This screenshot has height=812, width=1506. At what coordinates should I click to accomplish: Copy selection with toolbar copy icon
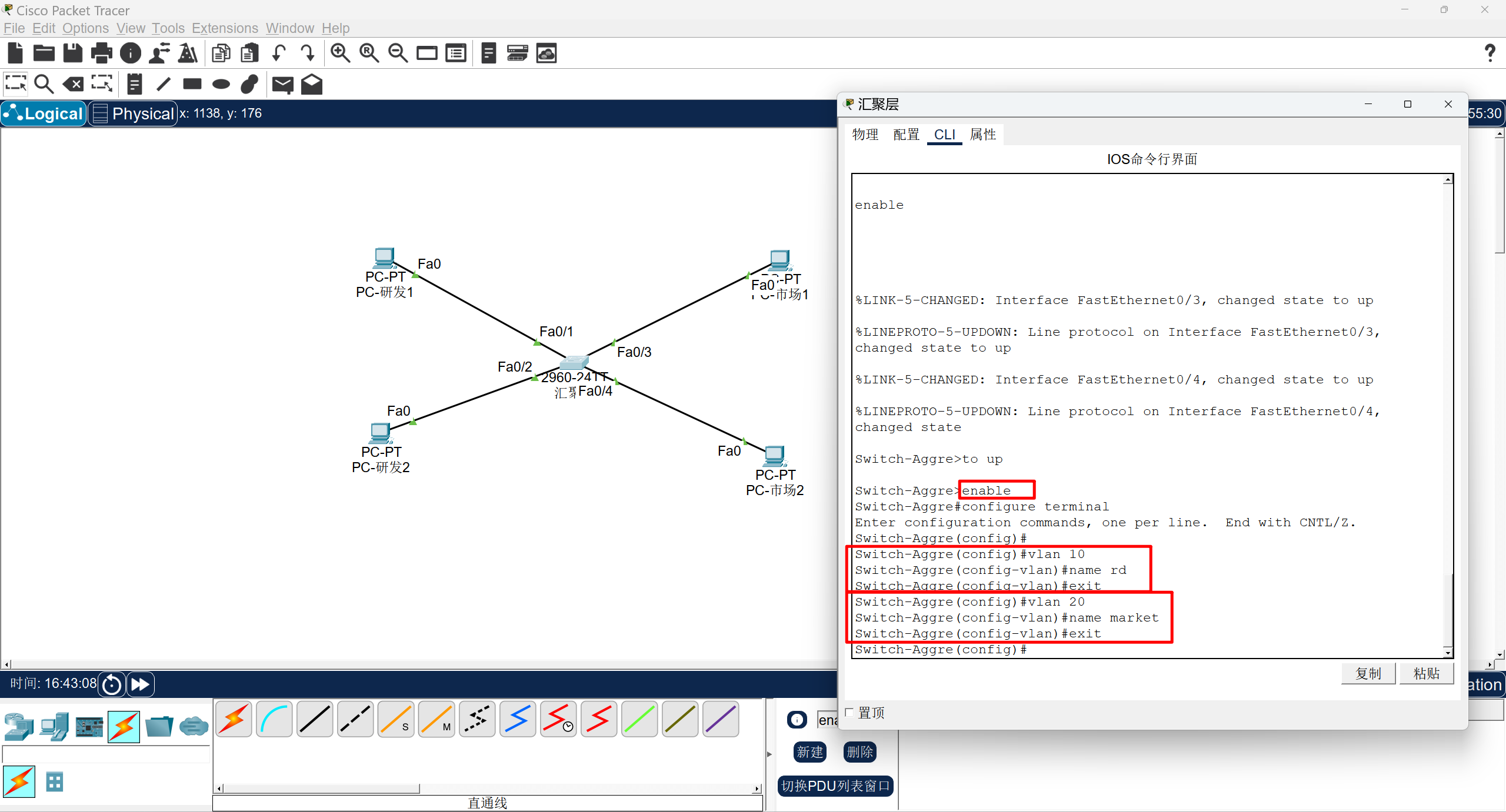pyautogui.click(x=221, y=54)
